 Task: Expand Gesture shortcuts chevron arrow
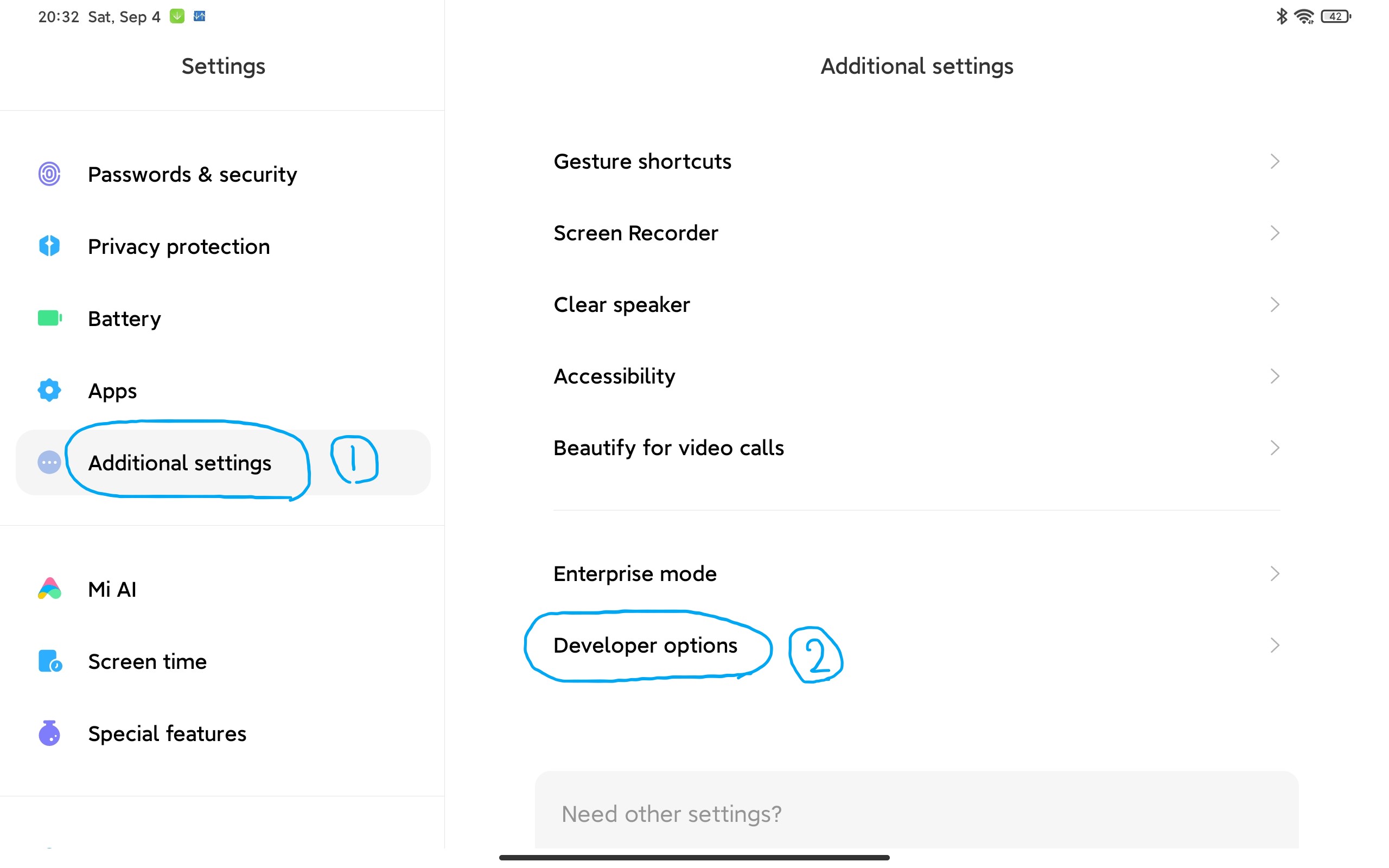tap(1274, 161)
